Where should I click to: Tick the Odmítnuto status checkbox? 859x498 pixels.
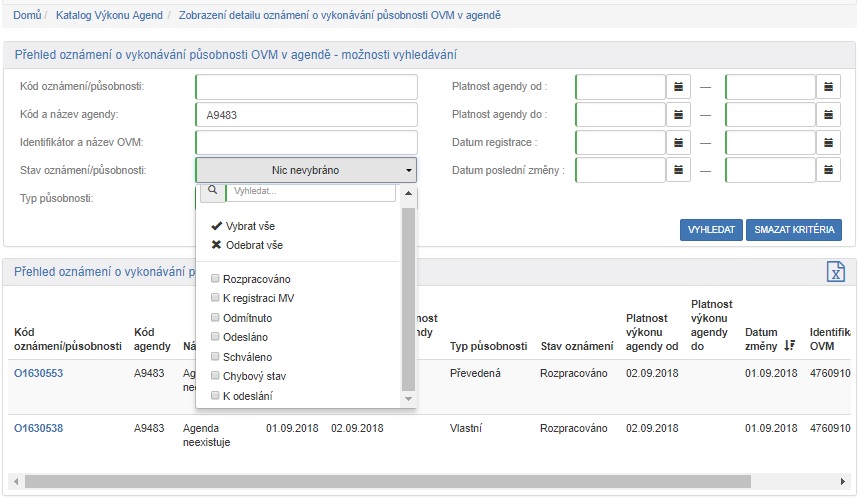point(215,318)
